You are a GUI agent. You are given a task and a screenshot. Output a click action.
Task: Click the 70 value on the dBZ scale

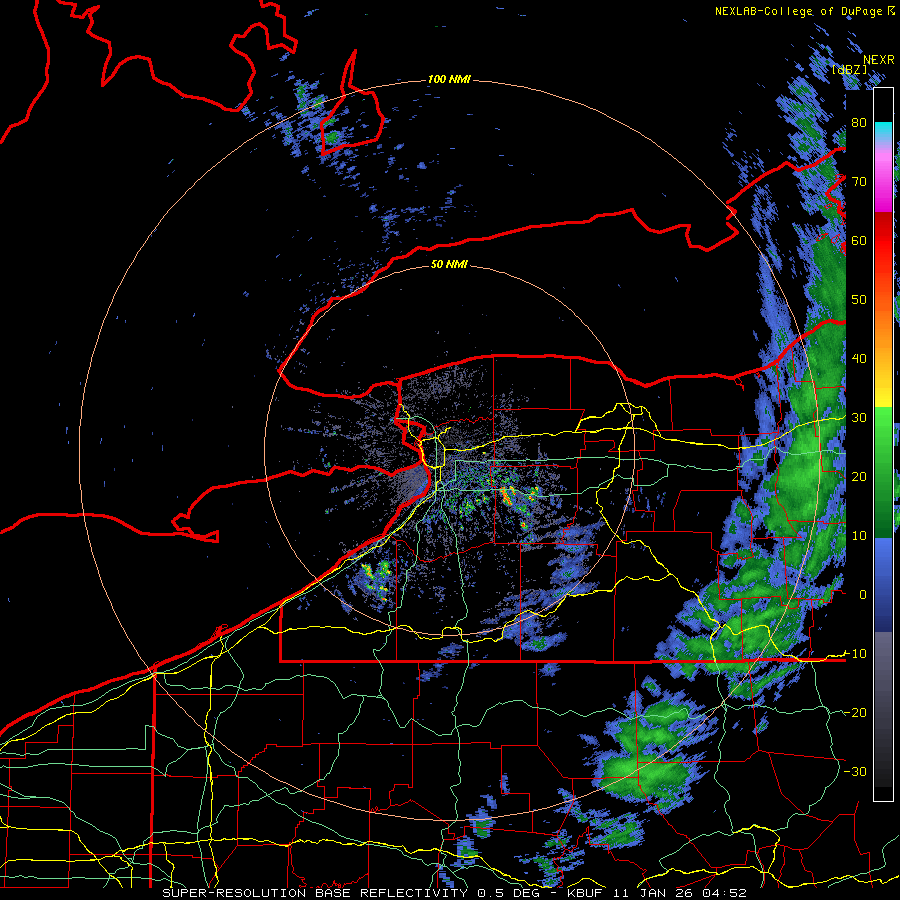click(859, 181)
